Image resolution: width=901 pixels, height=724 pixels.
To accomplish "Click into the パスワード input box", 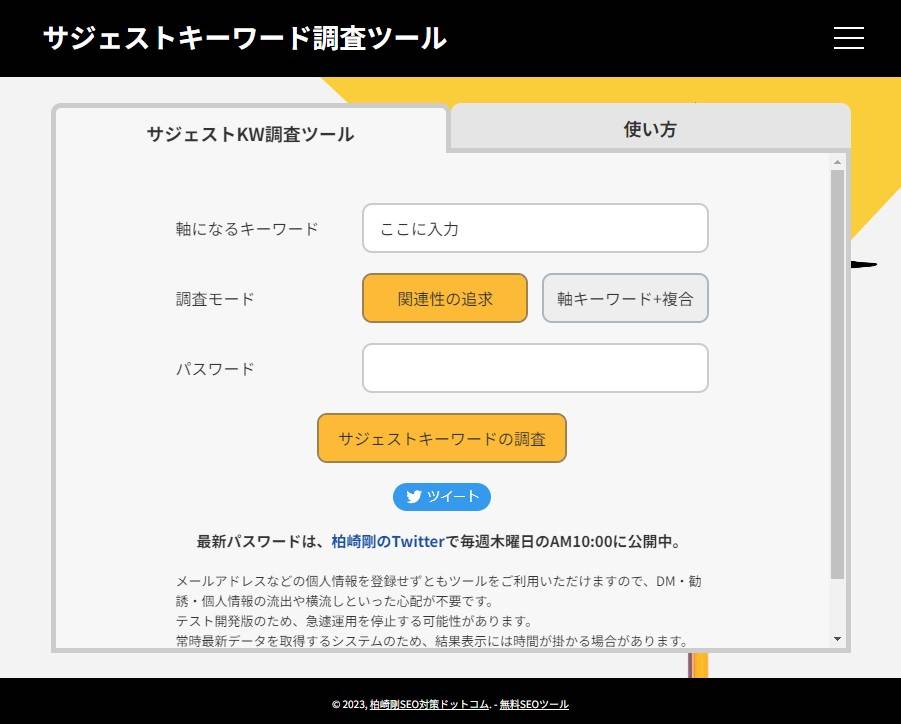I will coord(535,368).
